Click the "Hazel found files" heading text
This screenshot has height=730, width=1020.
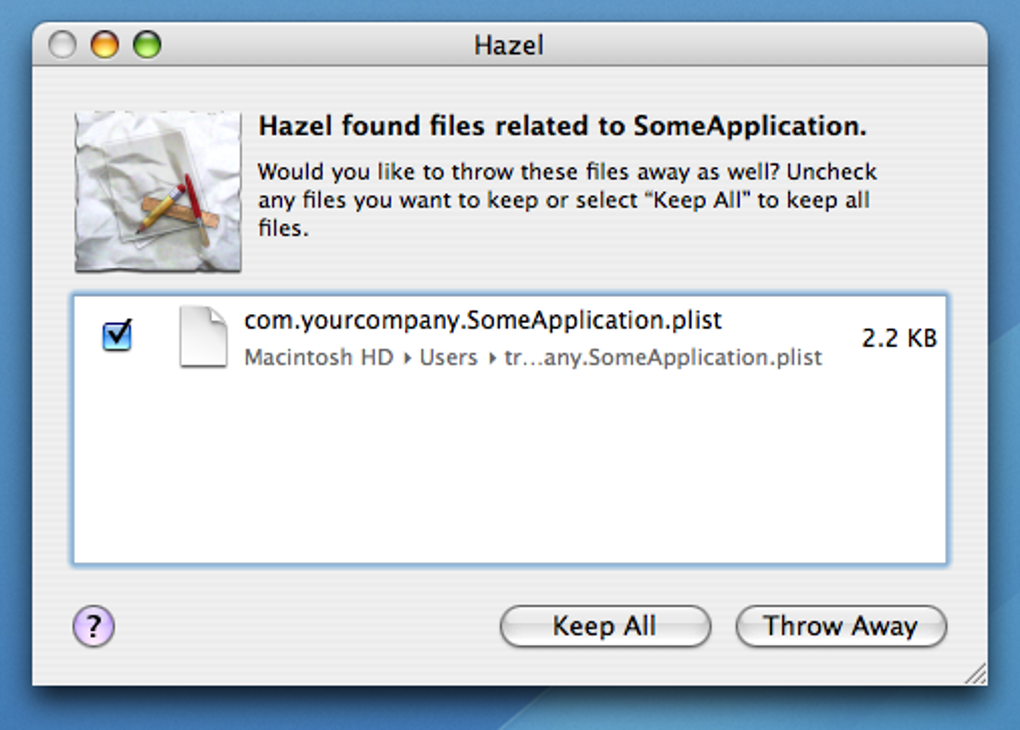pos(562,127)
